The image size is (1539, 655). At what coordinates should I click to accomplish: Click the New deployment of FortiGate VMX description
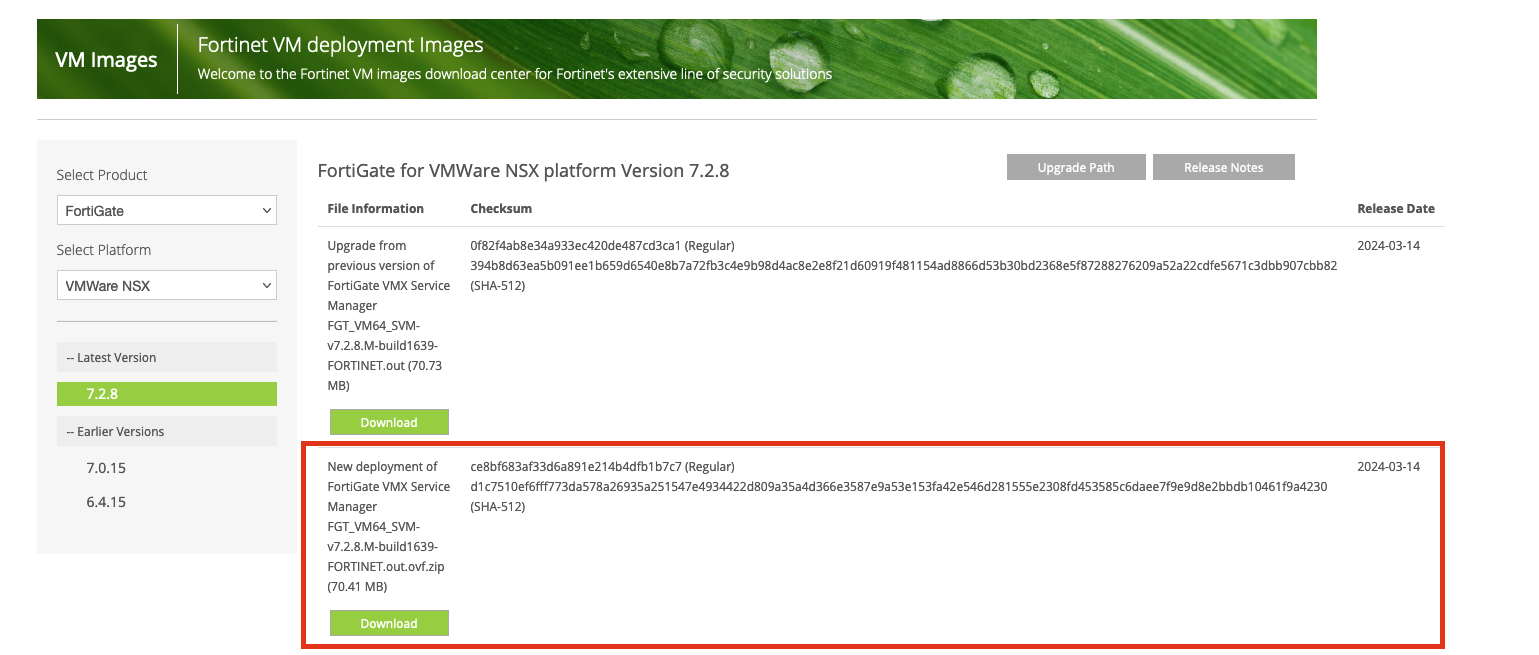coord(389,526)
